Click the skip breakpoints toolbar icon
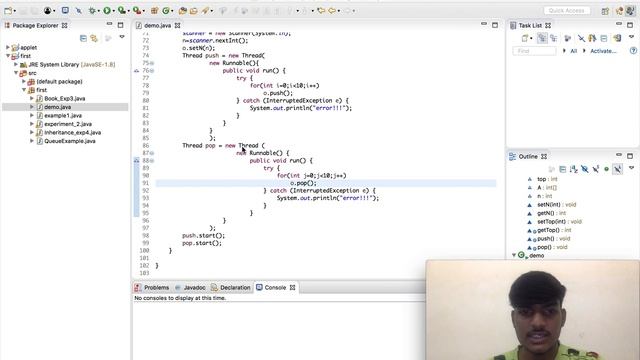 pyautogui.click(x=78, y=11)
